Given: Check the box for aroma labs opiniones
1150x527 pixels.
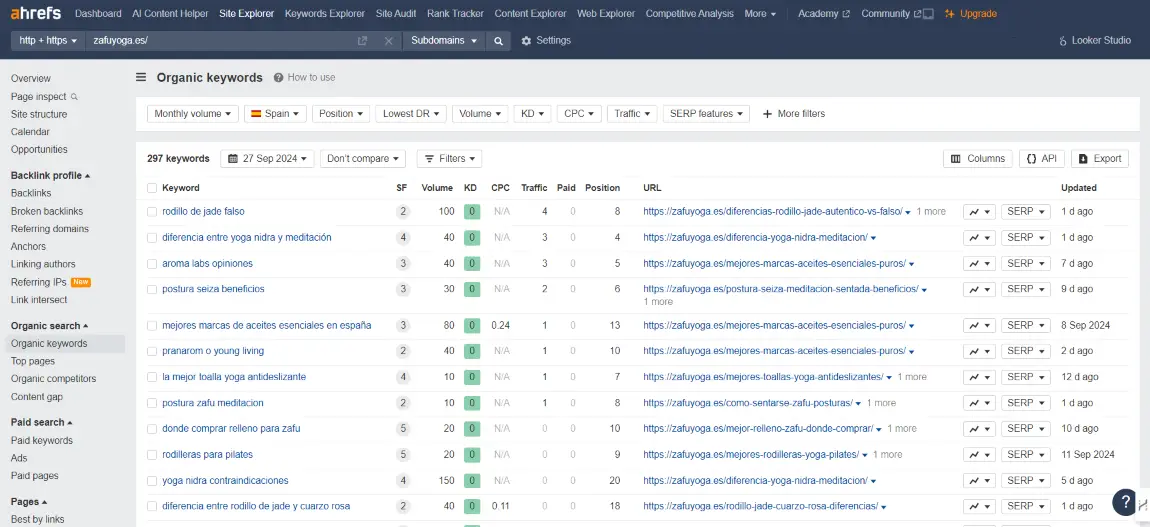Looking at the screenshot, I should tap(152, 263).
